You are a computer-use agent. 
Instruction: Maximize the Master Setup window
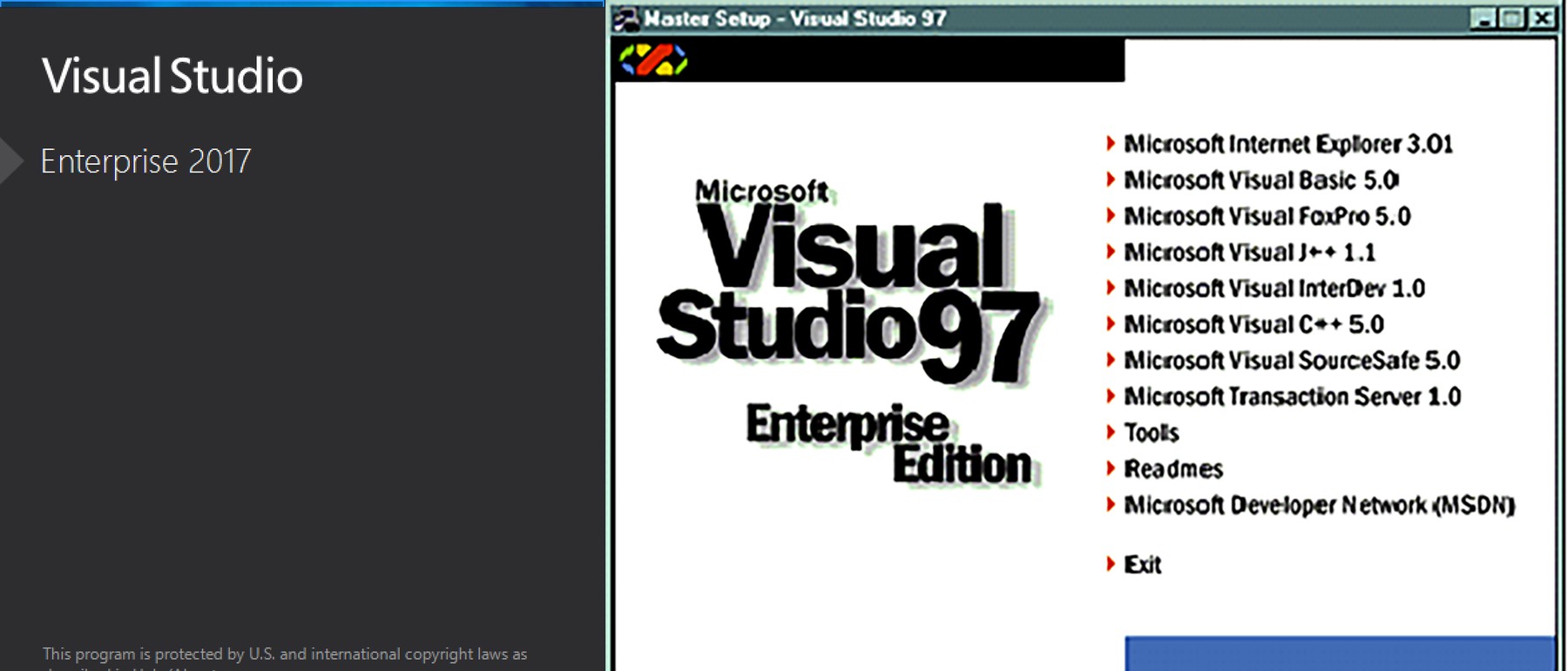tap(1512, 18)
